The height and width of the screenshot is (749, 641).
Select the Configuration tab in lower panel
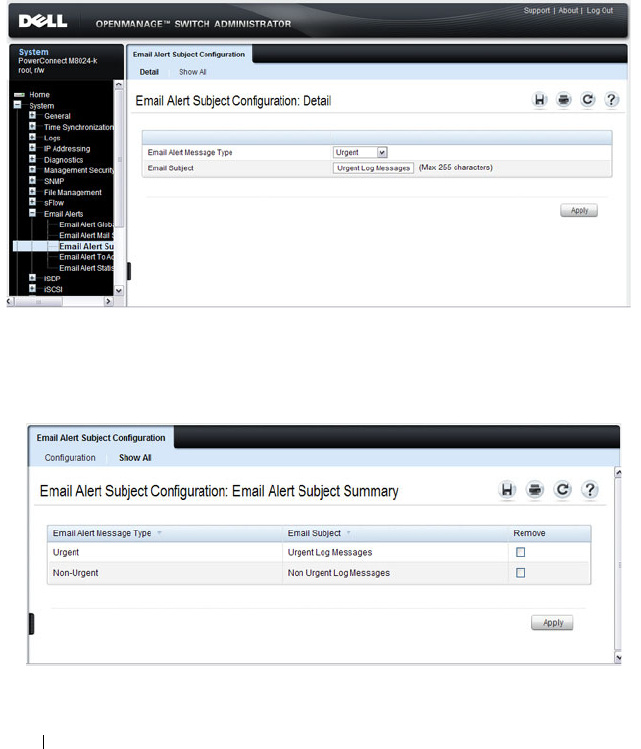pos(70,458)
